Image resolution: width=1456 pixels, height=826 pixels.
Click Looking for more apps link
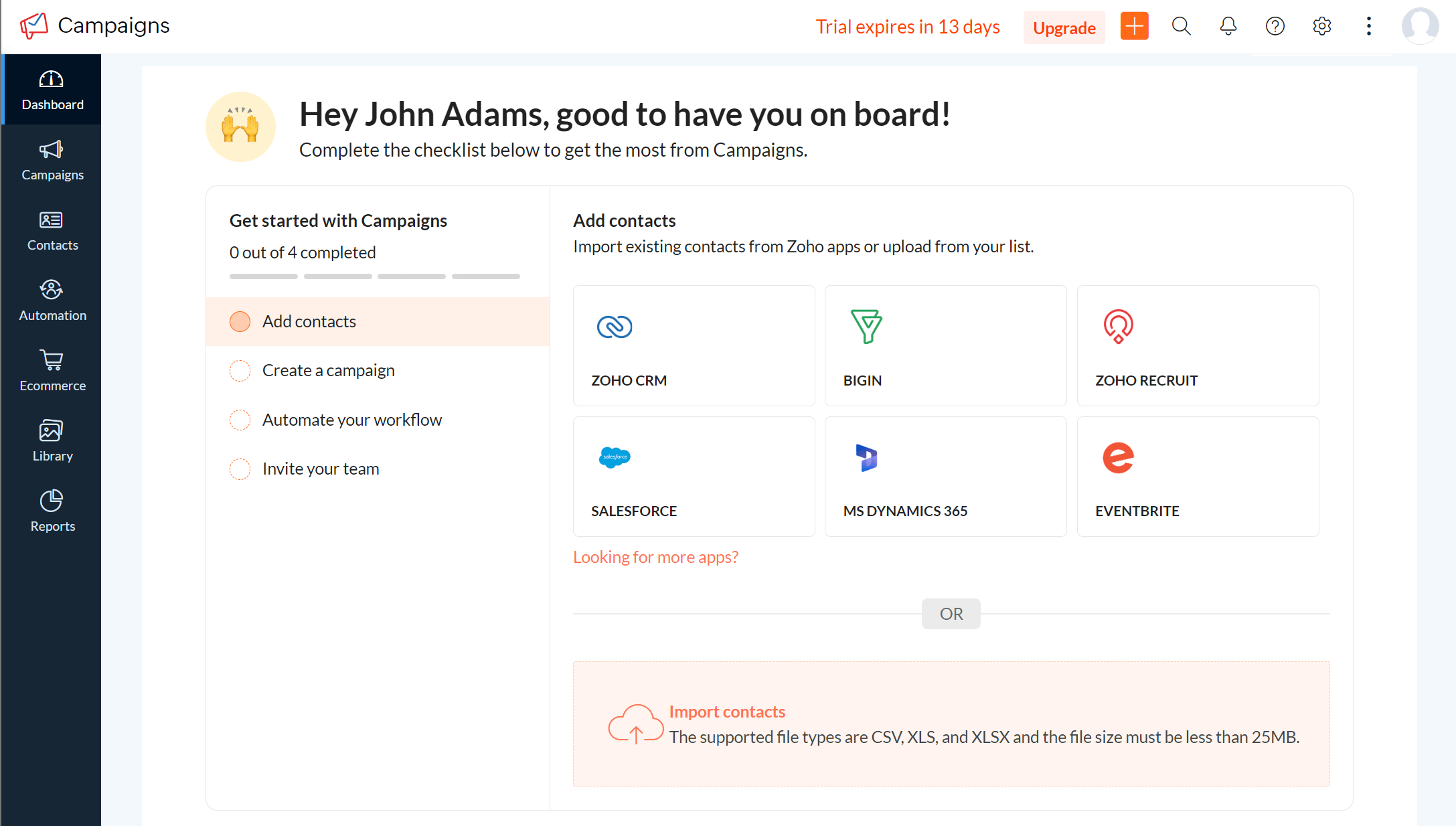click(656, 557)
